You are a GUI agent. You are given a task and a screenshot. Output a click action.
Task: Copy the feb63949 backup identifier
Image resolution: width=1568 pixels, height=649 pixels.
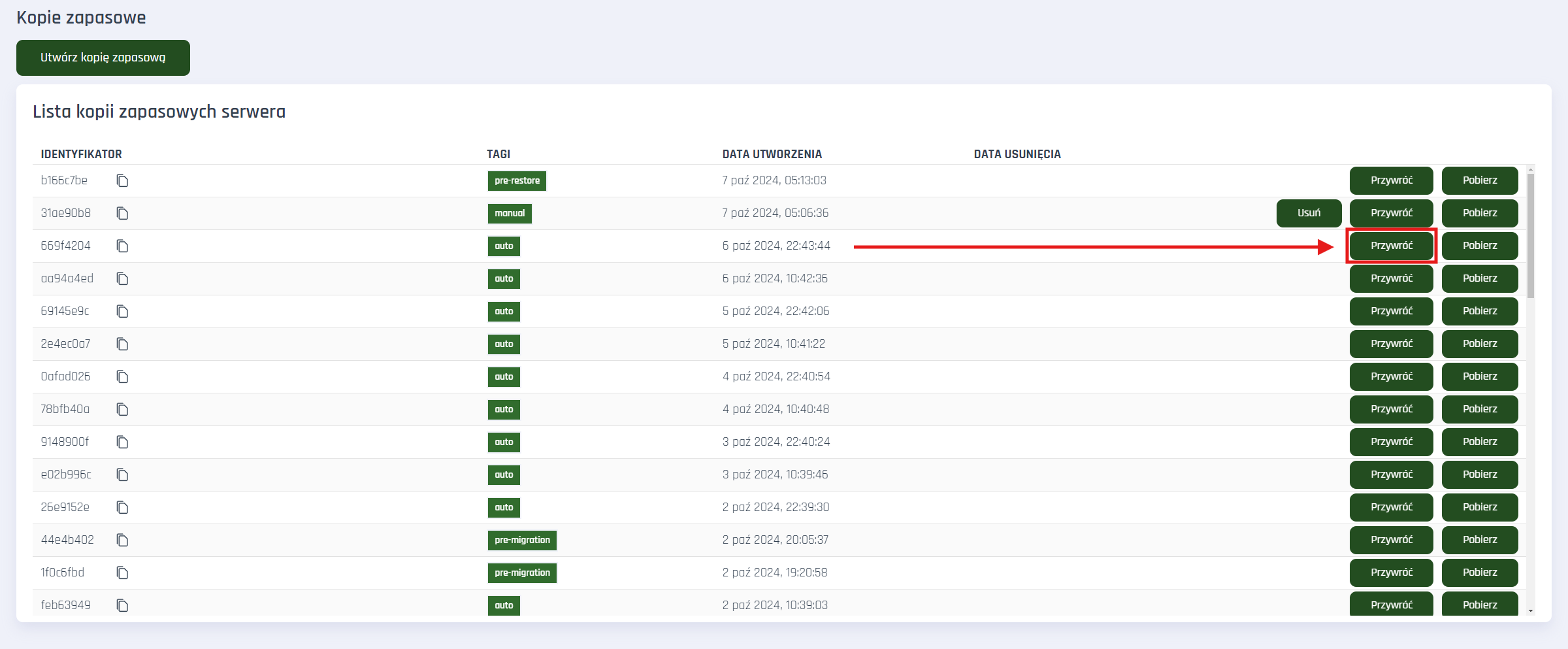pos(122,606)
